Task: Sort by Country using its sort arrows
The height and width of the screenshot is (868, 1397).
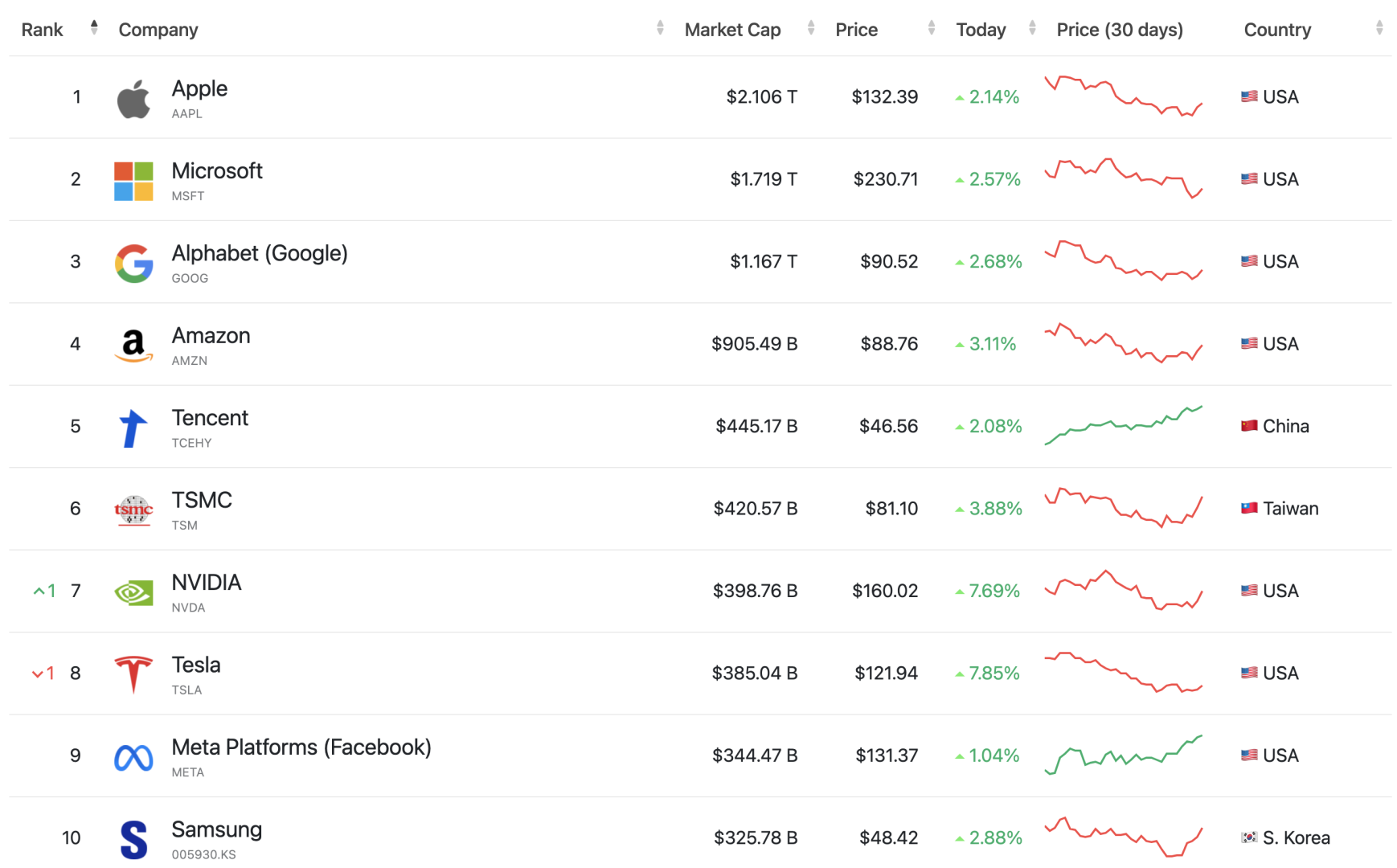Action: [x=1379, y=28]
